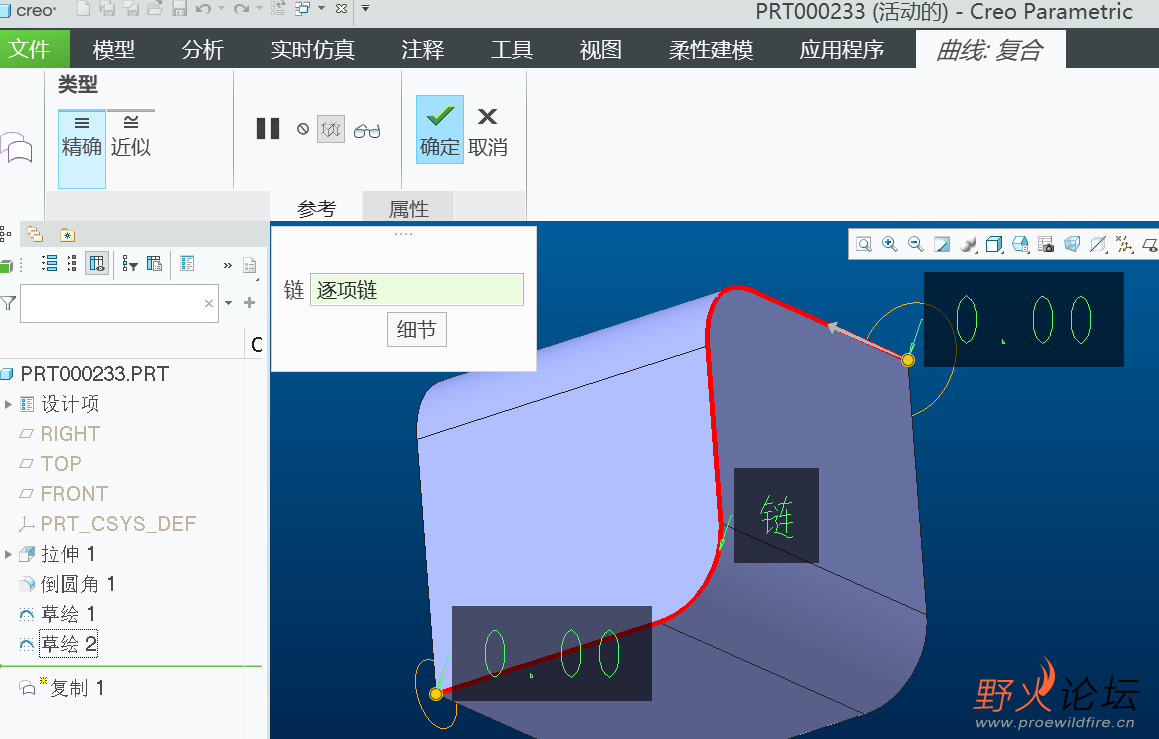1159x739 pixels.
Task: Click the Regenerate model icon in quick access toolbar
Action: point(278,9)
